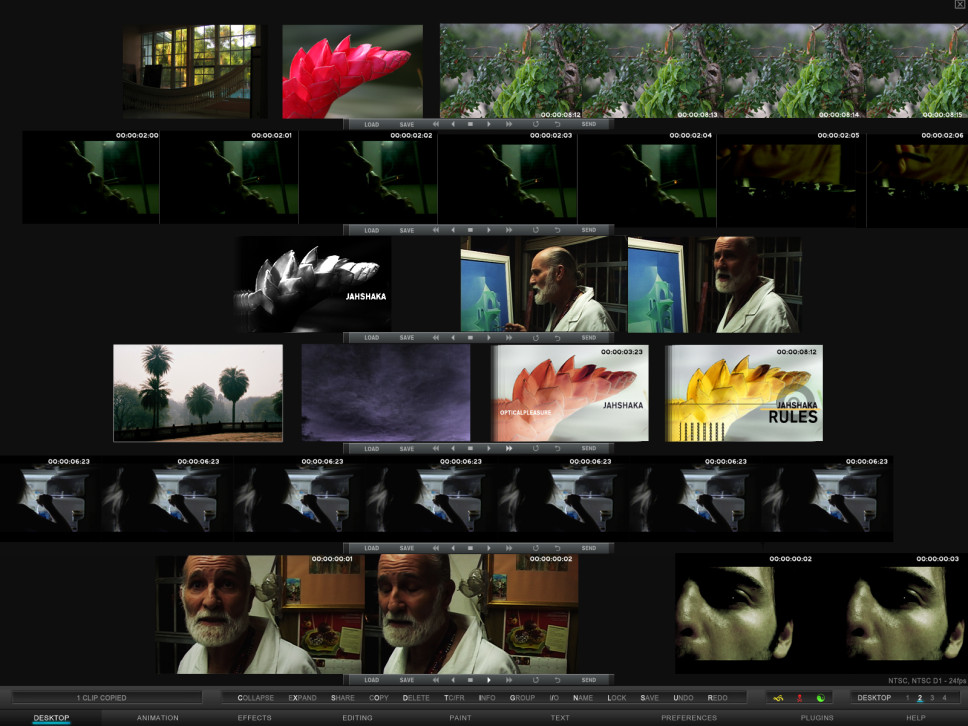
Task: Click the Name button
Action: click(x=583, y=698)
